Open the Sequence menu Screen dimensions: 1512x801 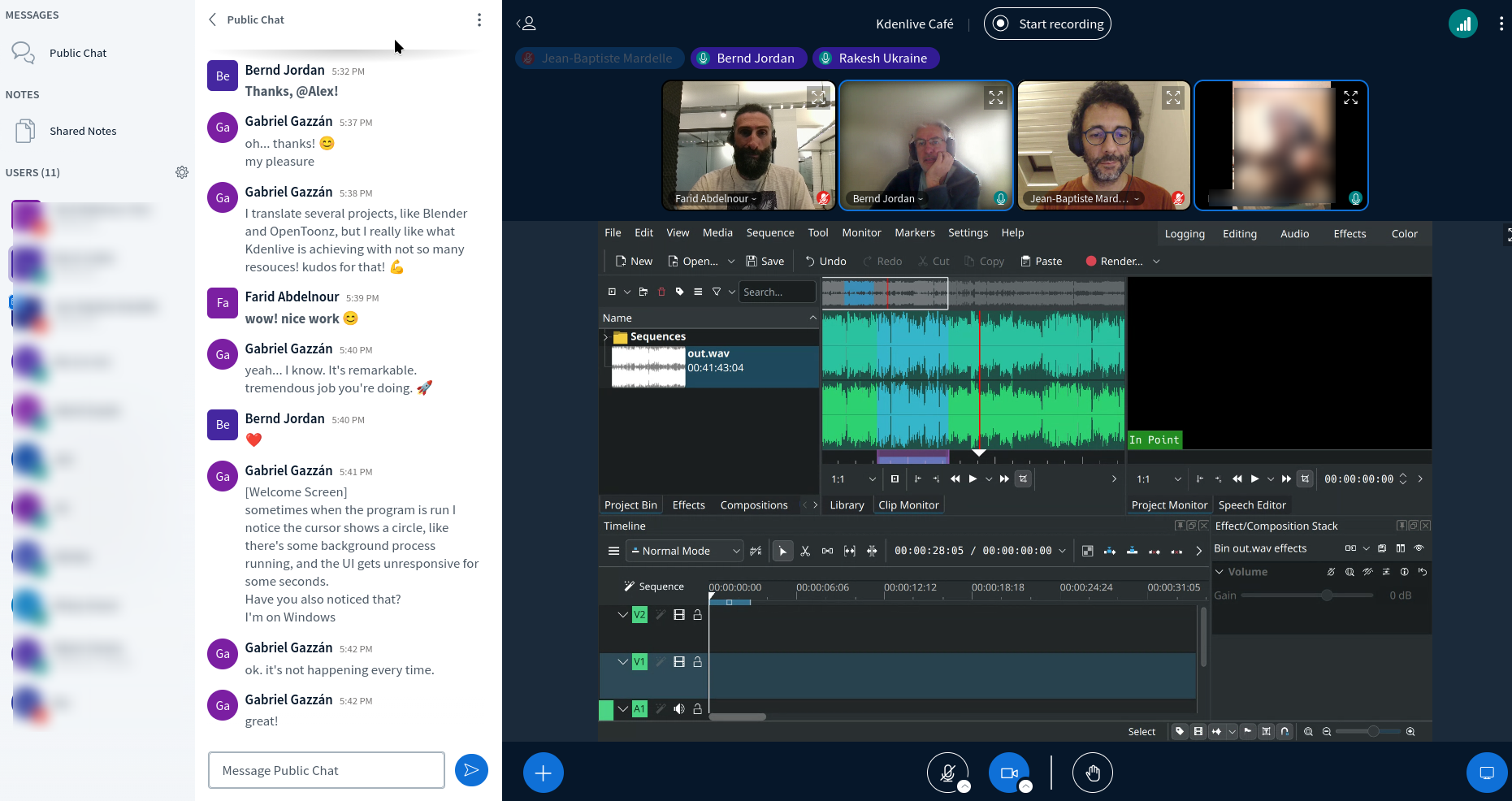tap(769, 232)
